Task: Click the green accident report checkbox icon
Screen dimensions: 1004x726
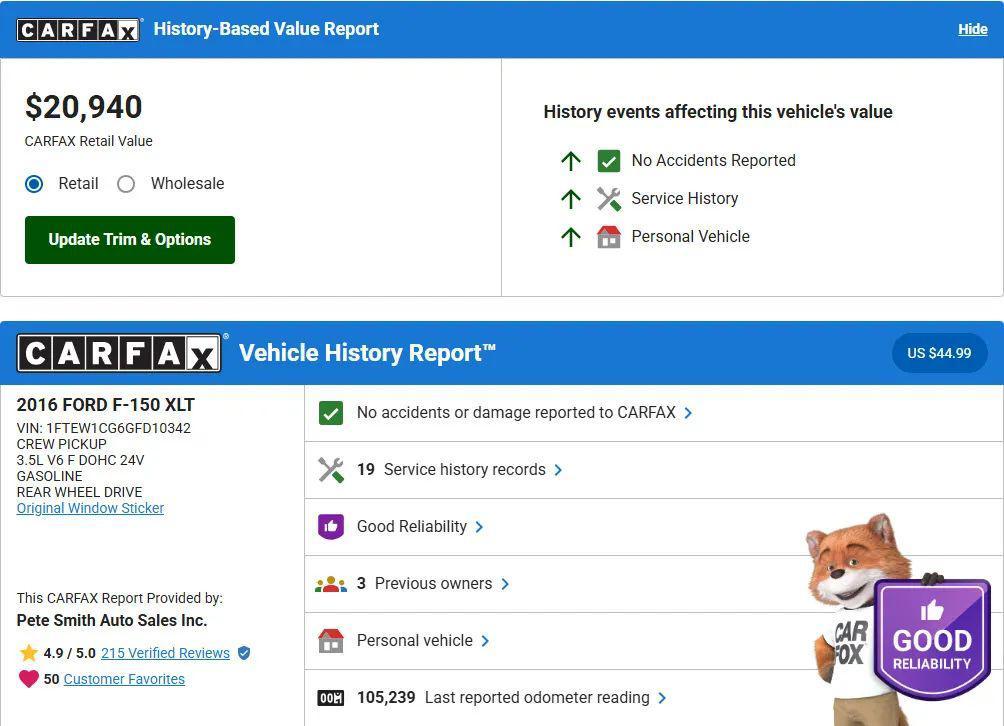Action: [331, 412]
